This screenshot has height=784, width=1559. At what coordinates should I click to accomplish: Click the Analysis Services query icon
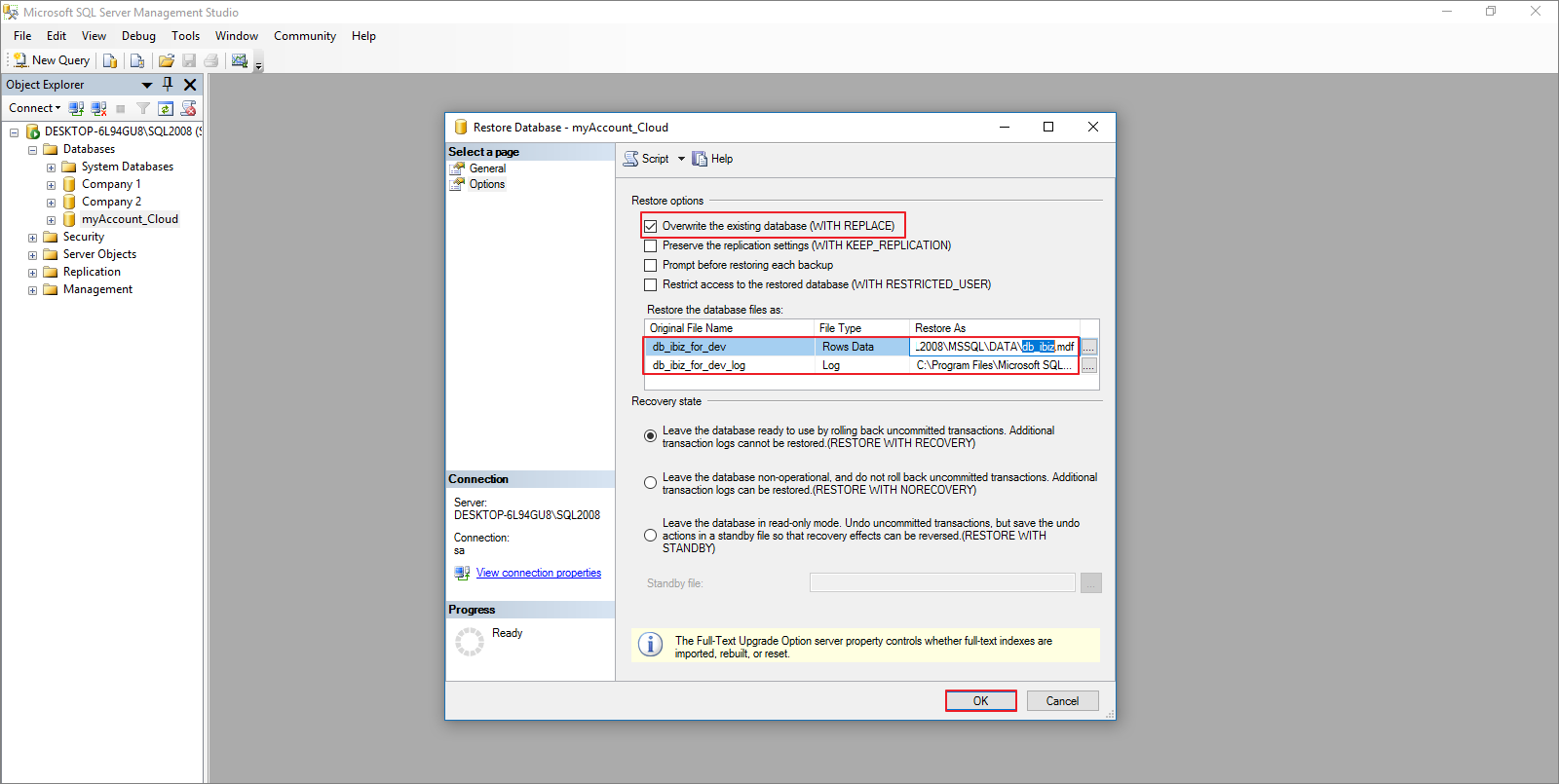(x=137, y=60)
